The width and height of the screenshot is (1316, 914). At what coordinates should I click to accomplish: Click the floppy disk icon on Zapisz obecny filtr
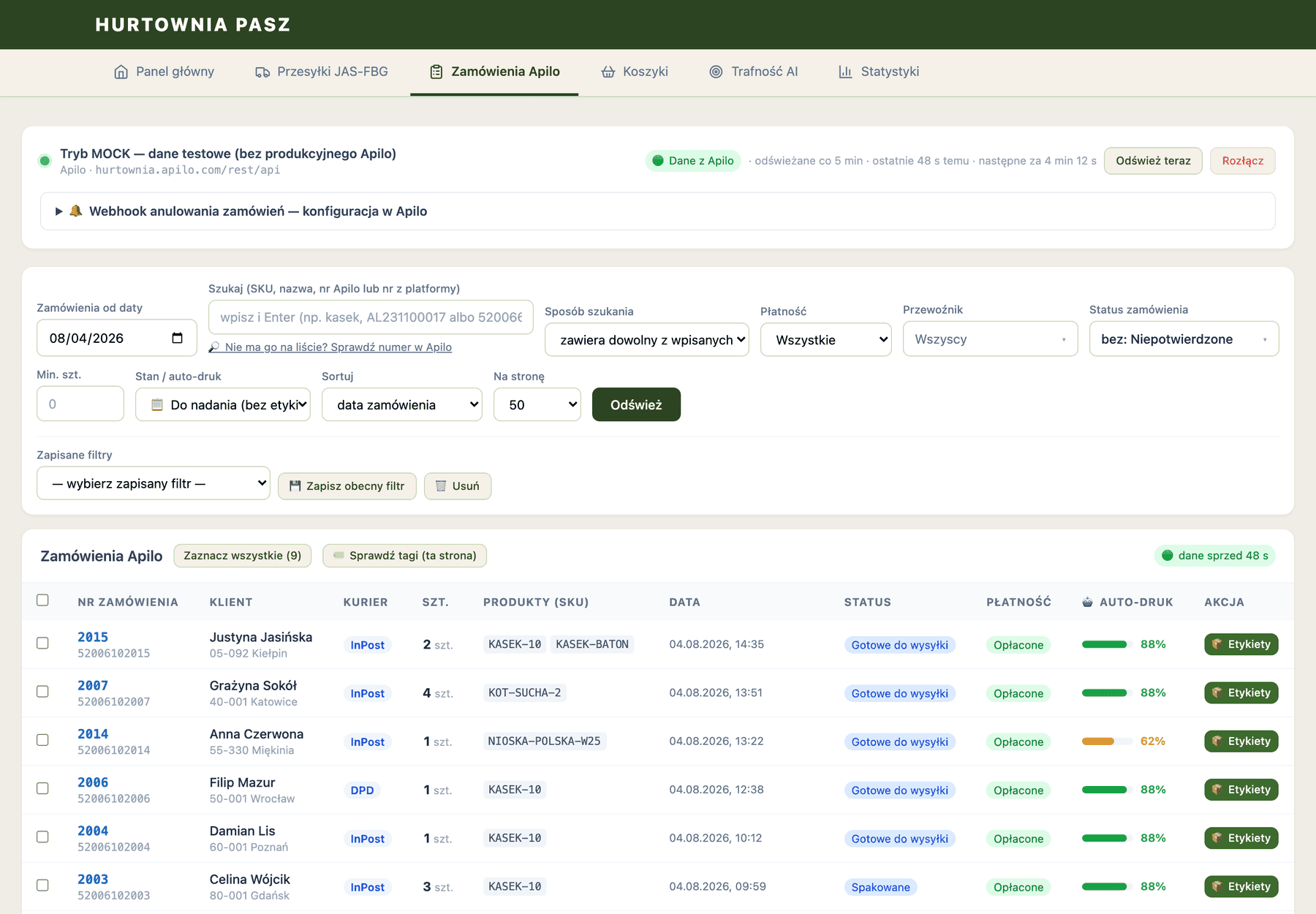[x=295, y=486]
